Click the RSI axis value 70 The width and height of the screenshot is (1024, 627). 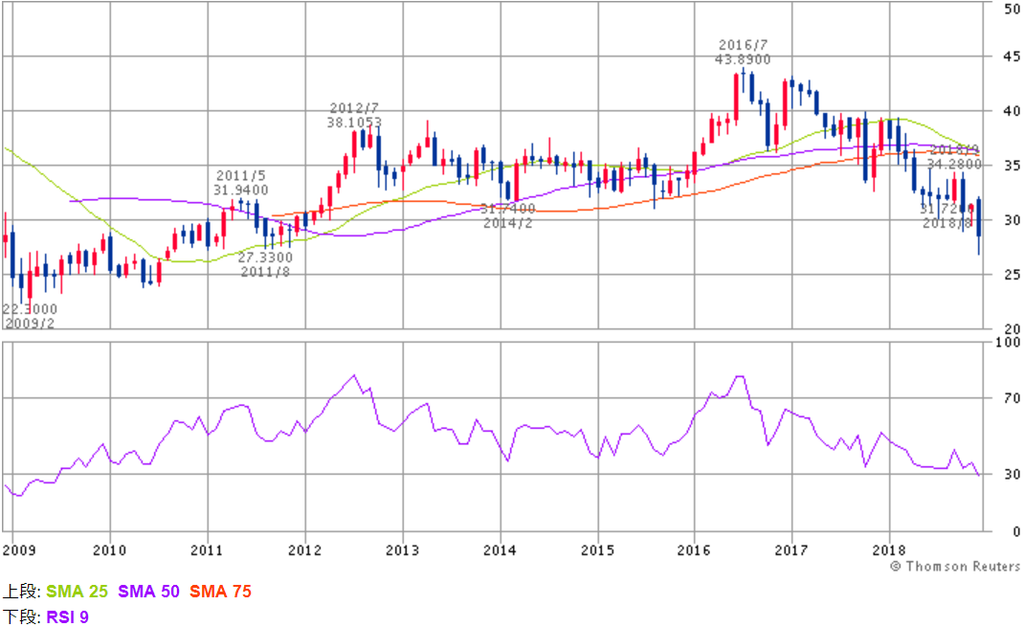(1012, 398)
